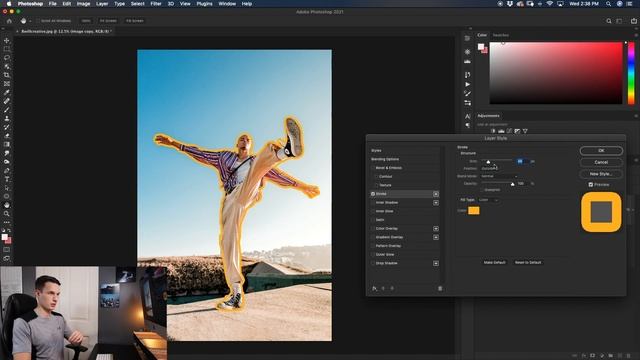This screenshot has height=360, width=640.
Task: Click the hue spectrum bar in Color panel
Action: pyautogui.click(x=631, y=73)
